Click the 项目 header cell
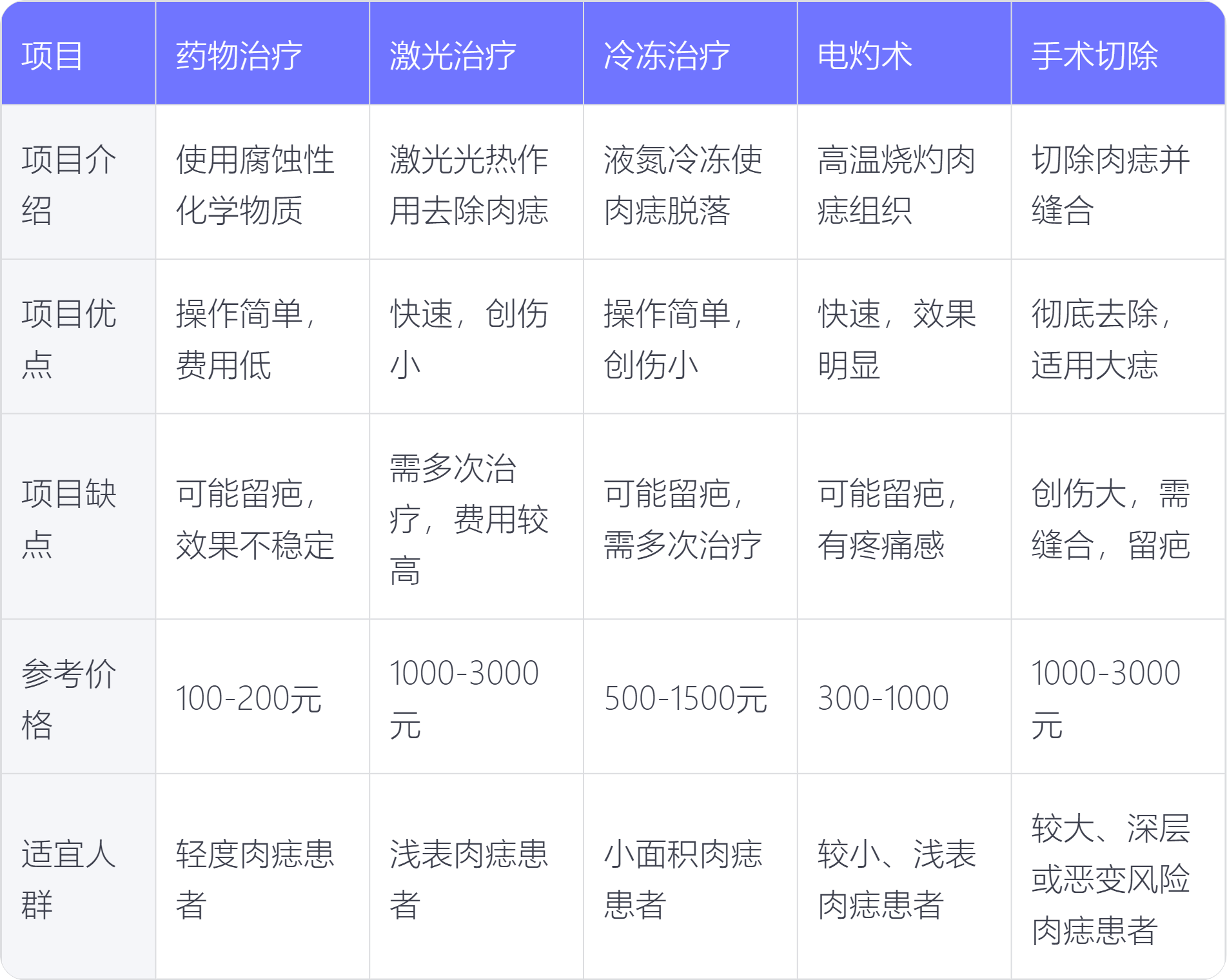 point(52,55)
